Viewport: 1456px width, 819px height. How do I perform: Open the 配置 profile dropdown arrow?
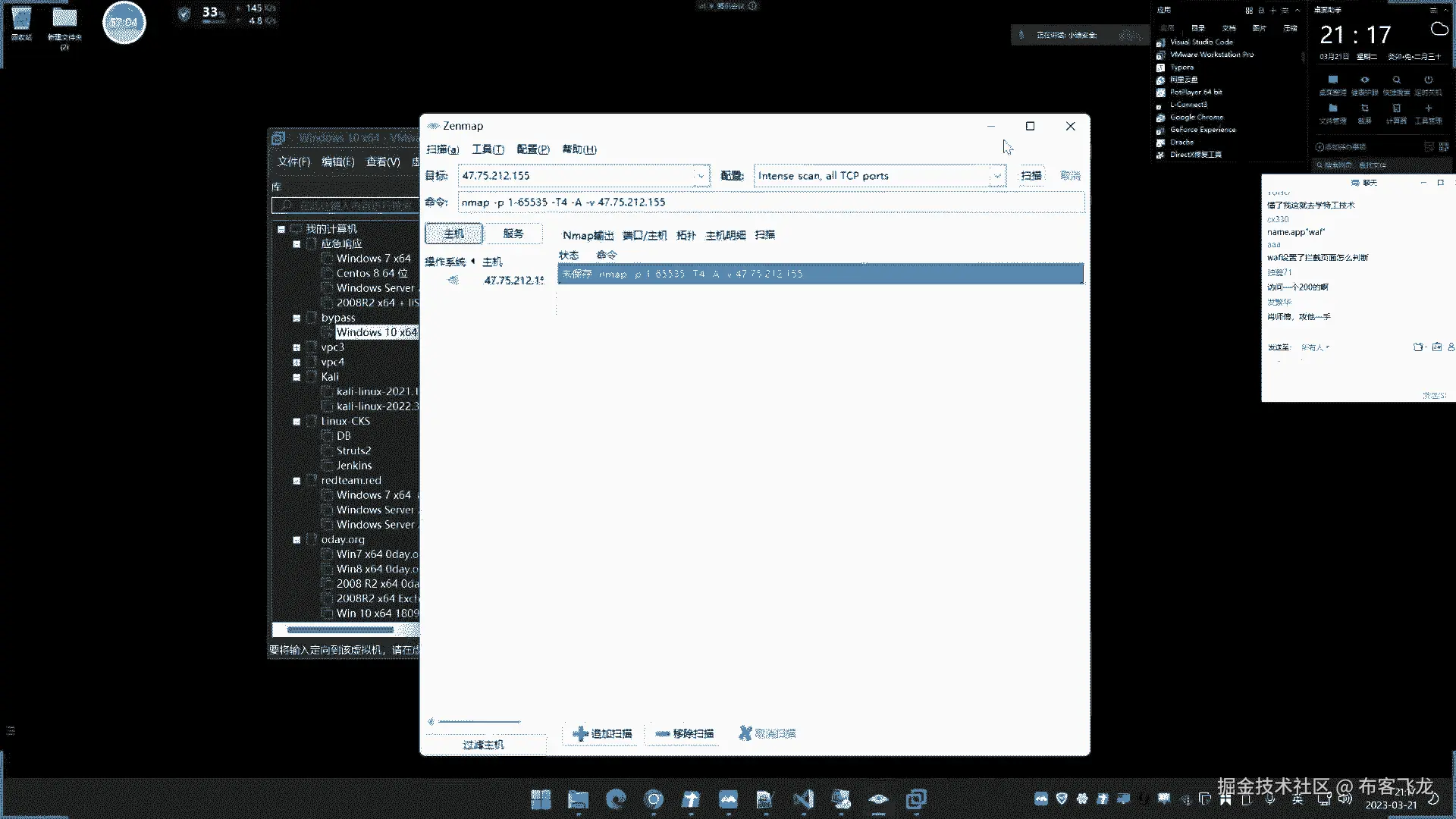point(997,176)
